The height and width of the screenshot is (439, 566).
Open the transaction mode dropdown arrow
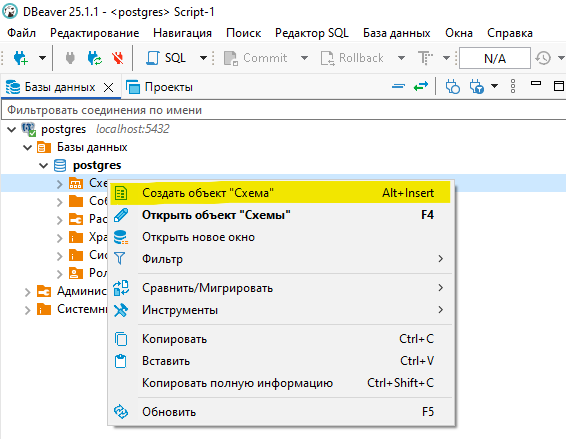447,58
